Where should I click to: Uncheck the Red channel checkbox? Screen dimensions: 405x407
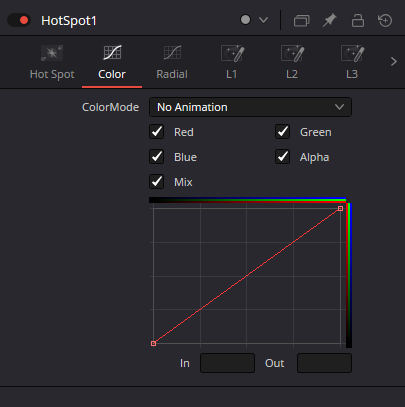pyautogui.click(x=157, y=132)
